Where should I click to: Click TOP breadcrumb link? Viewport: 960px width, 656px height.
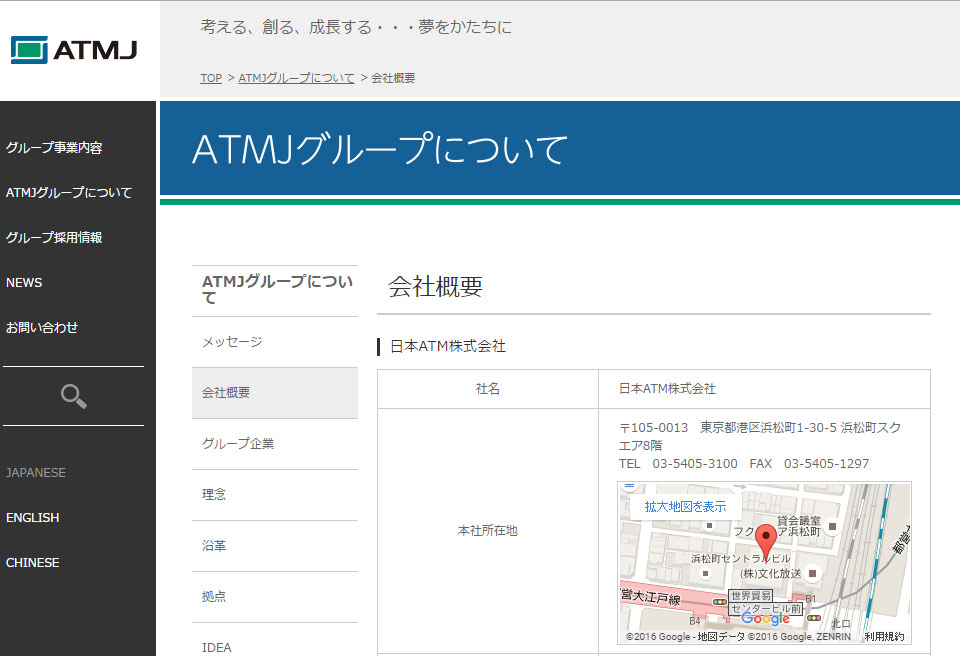click(211, 78)
